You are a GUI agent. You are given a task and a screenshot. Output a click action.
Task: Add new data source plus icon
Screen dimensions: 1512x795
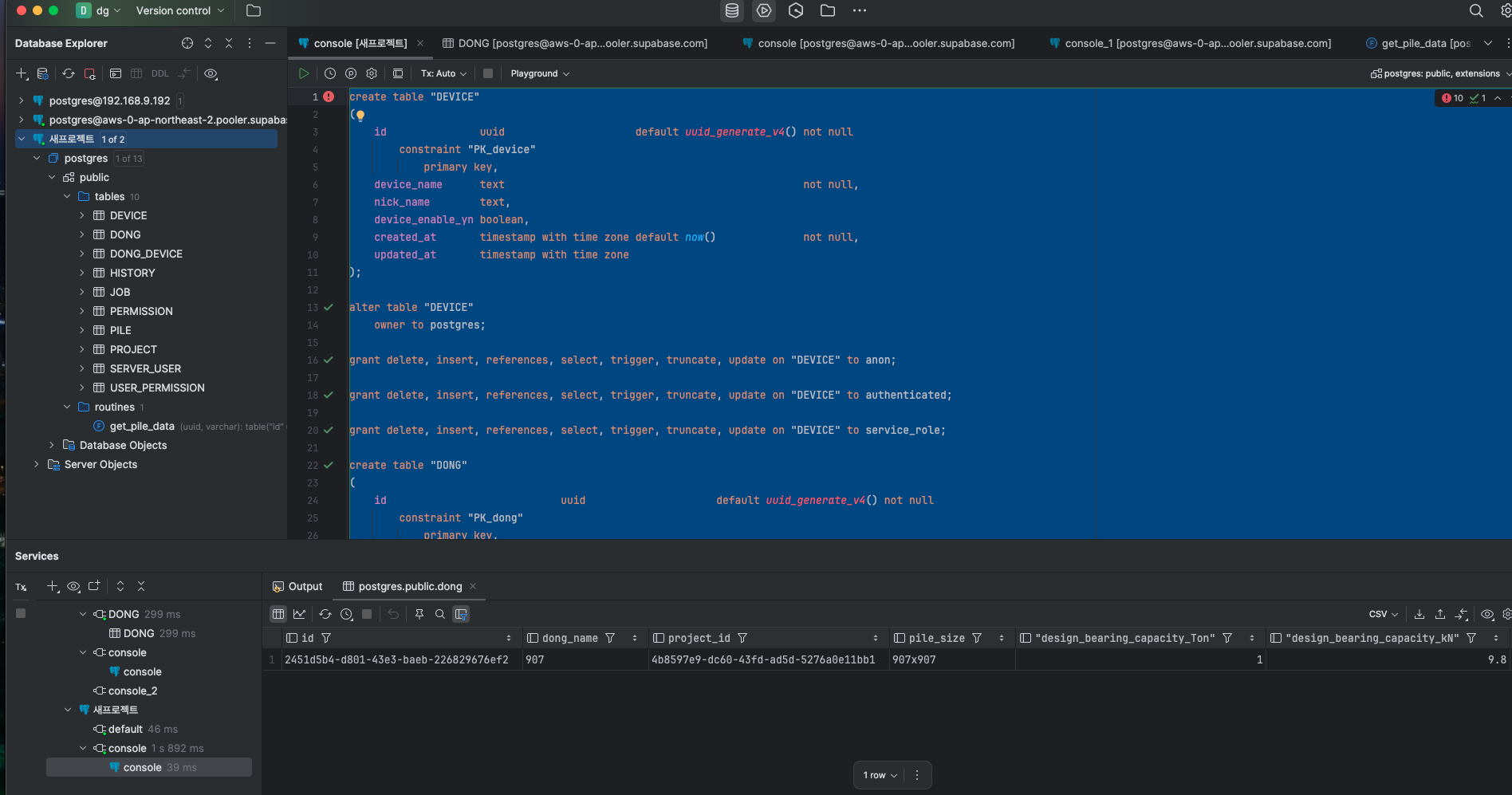pos(22,73)
